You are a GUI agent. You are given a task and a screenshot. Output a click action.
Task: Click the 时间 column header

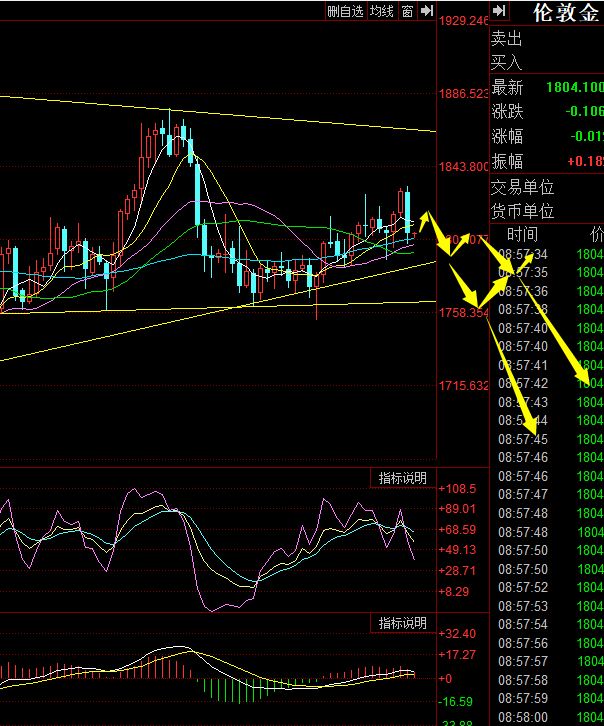(x=523, y=234)
